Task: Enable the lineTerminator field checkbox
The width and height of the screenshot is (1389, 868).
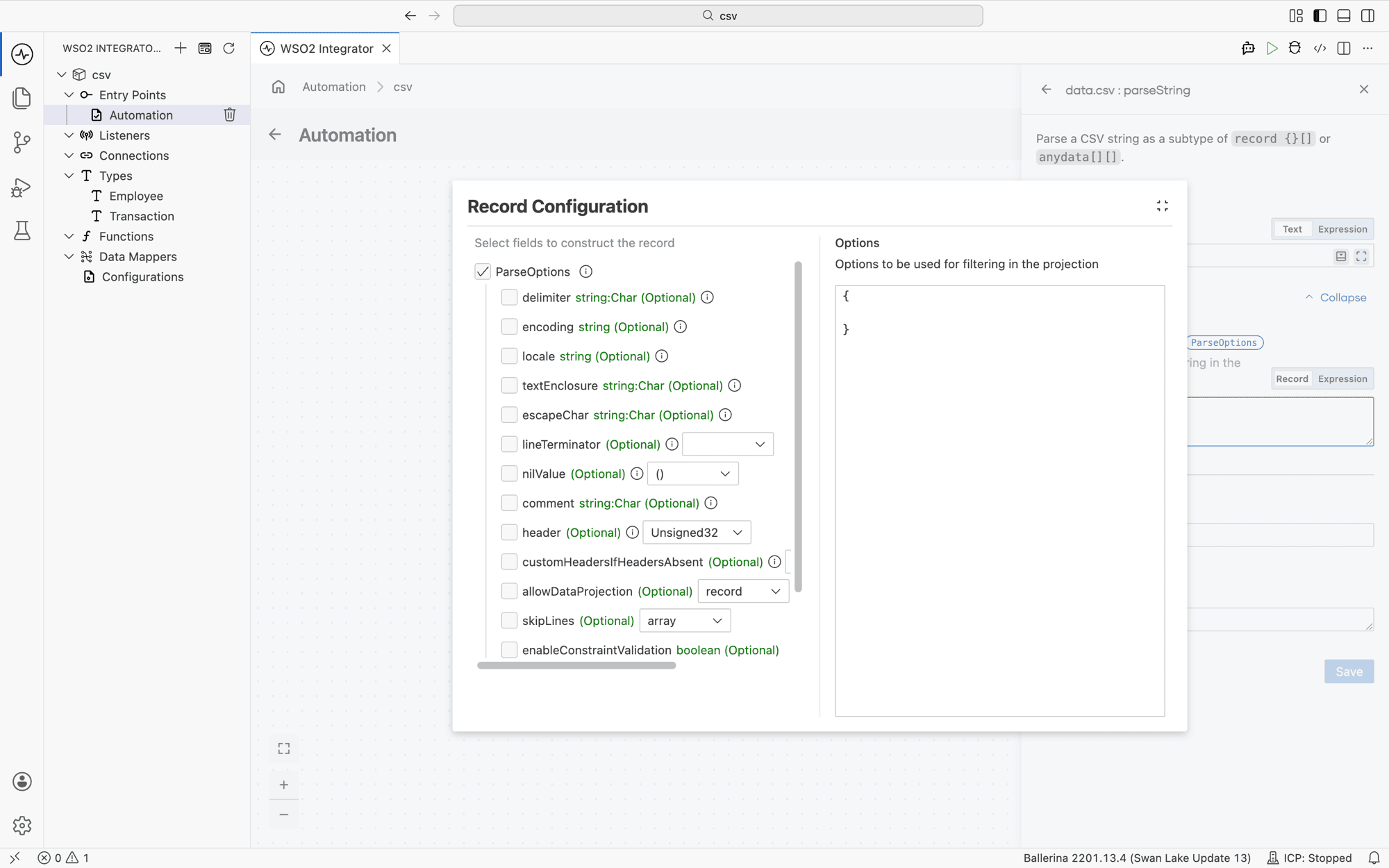Action: pos(509,444)
